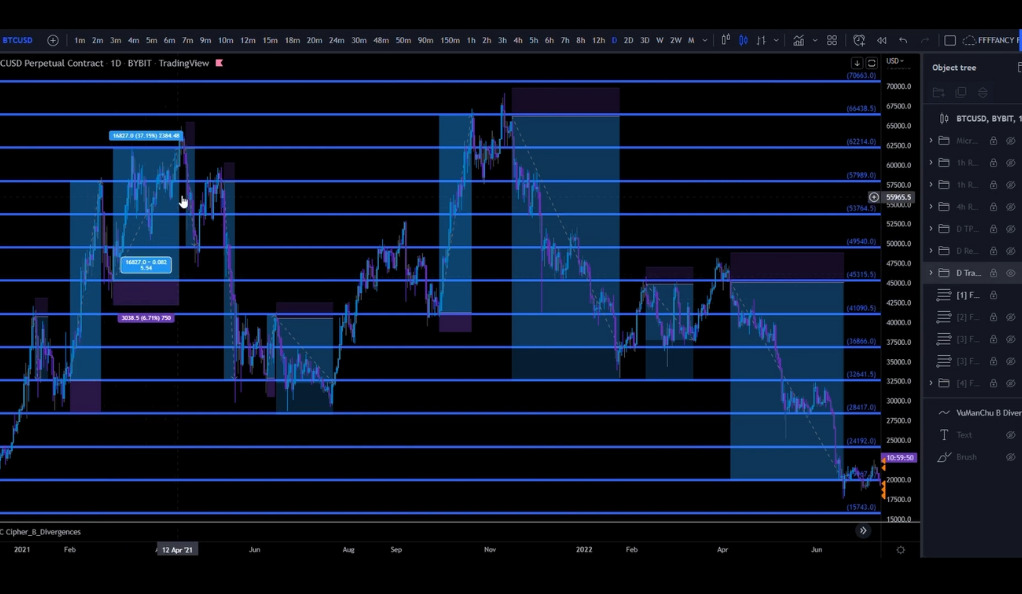Create an alert with the alarm clock icon

pos(859,40)
